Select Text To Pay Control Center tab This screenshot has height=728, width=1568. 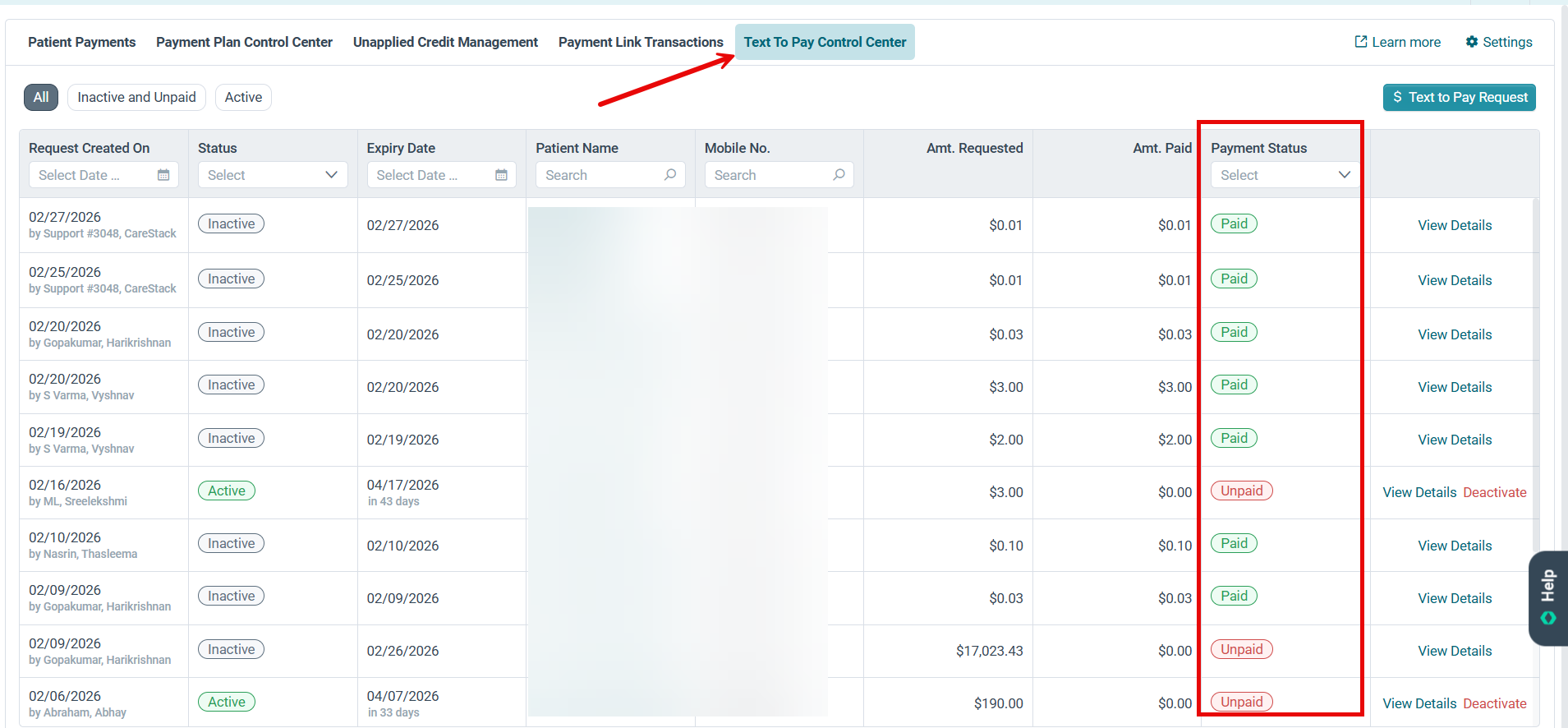pyautogui.click(x=825, y=42)
